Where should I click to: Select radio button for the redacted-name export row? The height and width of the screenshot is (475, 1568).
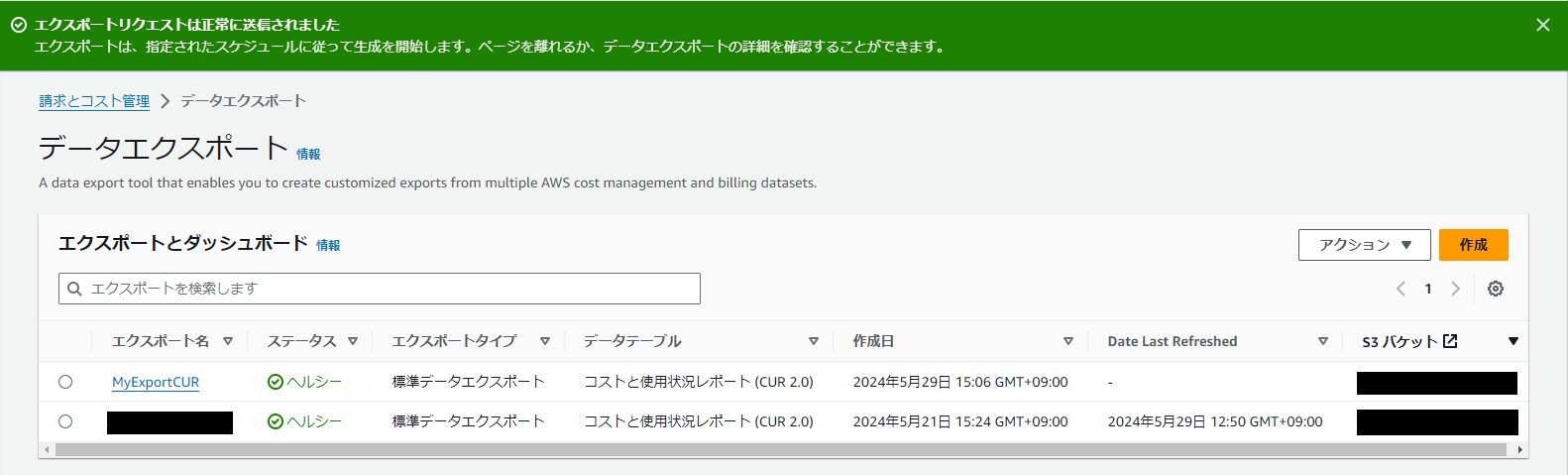click(65, 421)
